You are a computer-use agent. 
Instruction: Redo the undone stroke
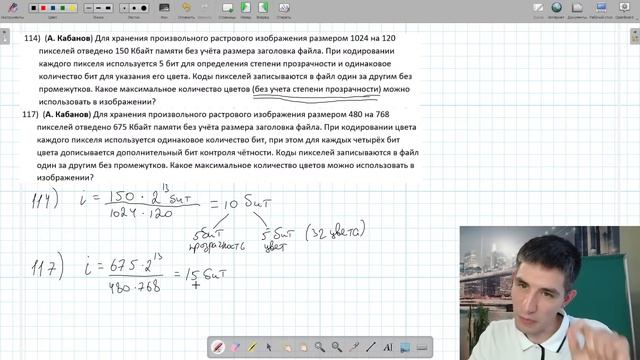[205, 8]
